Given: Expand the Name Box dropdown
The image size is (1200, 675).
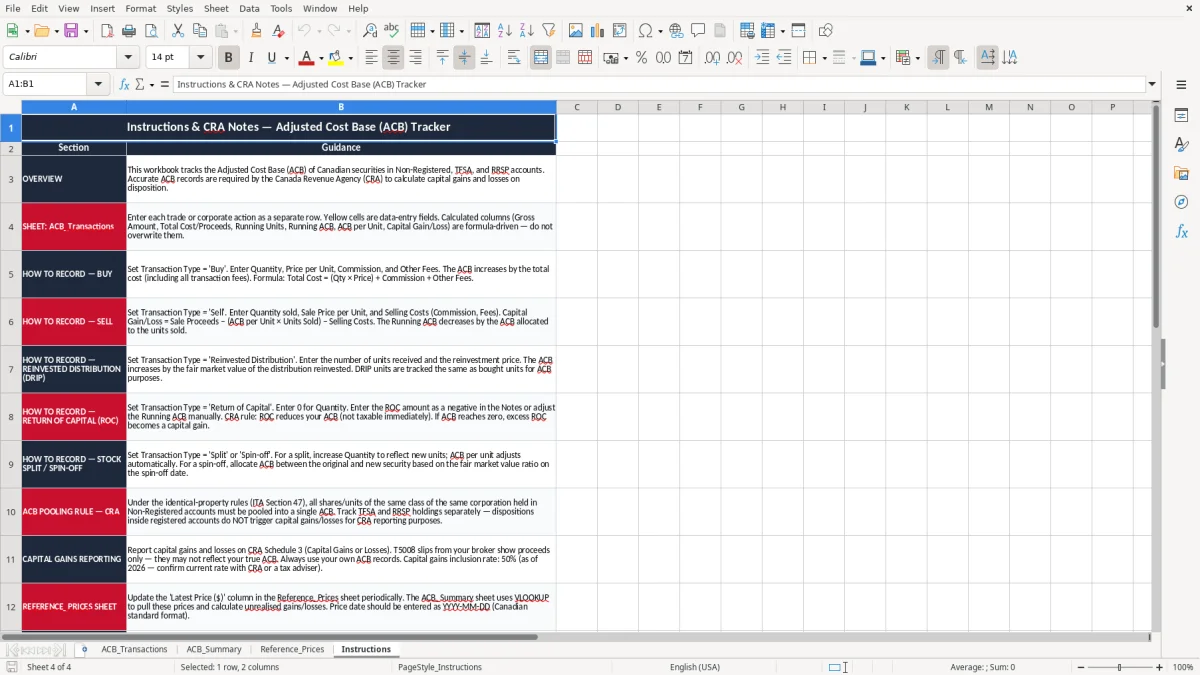Looking at the screenshot, I should click(x=98, y=84).
